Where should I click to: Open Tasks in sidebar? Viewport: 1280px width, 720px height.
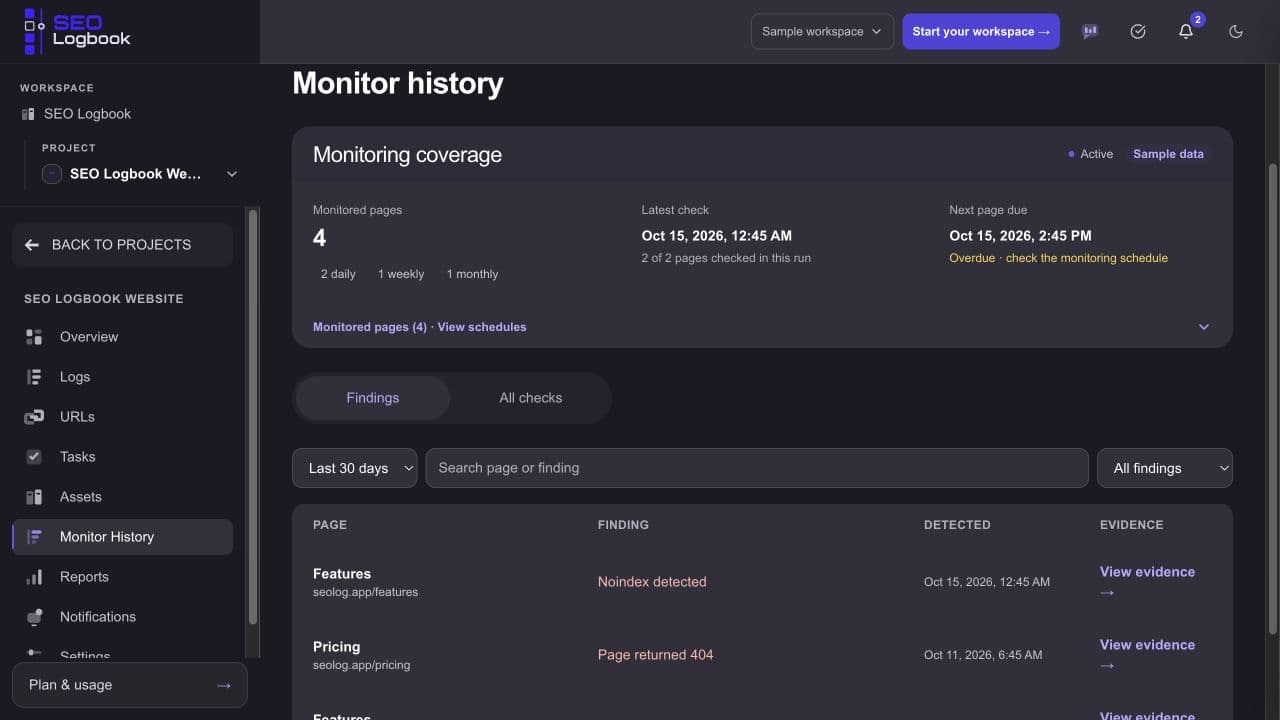[x=122, y=457]
